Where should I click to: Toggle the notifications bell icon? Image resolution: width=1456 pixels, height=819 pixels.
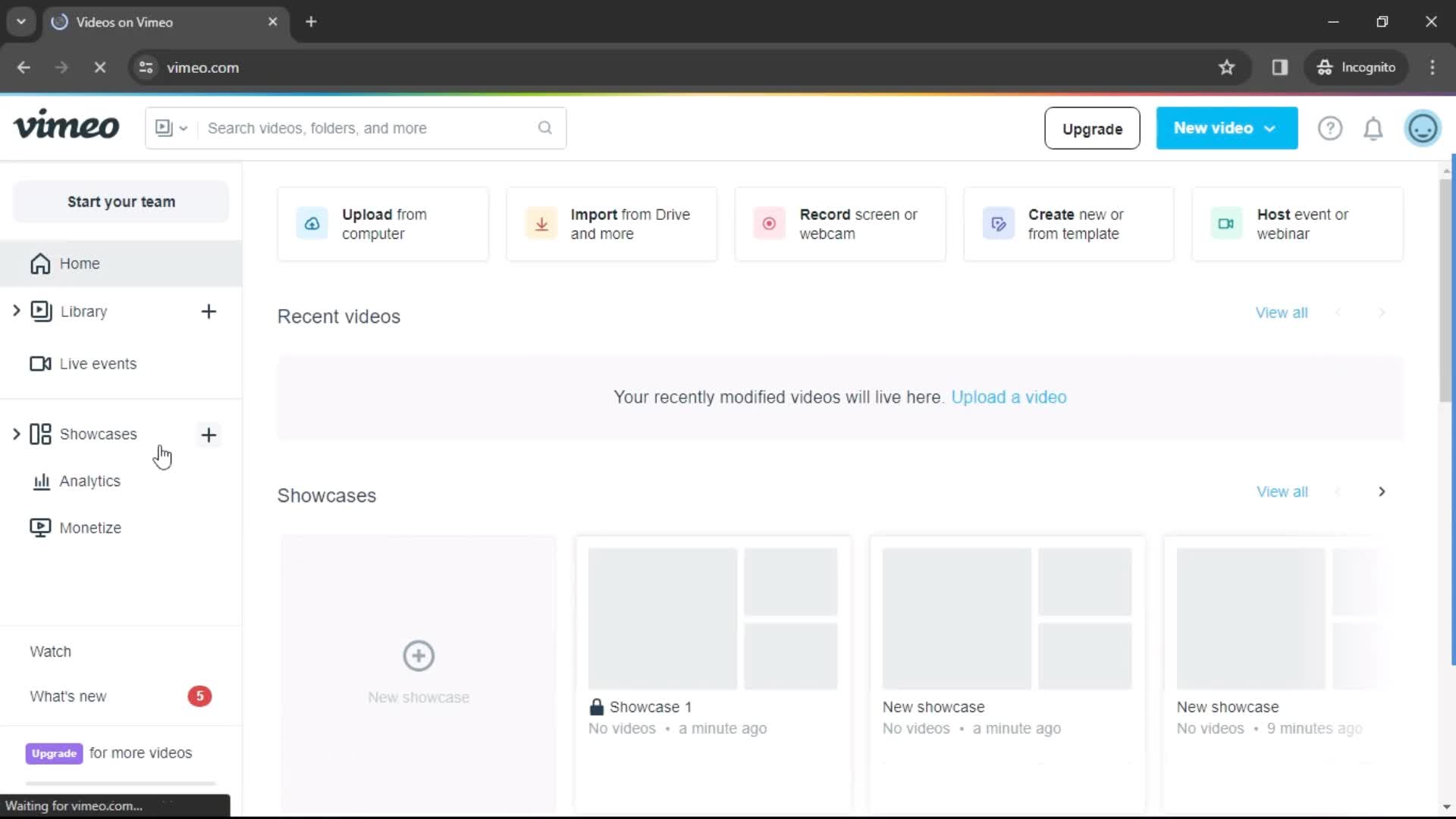(x=1374, y=128)
